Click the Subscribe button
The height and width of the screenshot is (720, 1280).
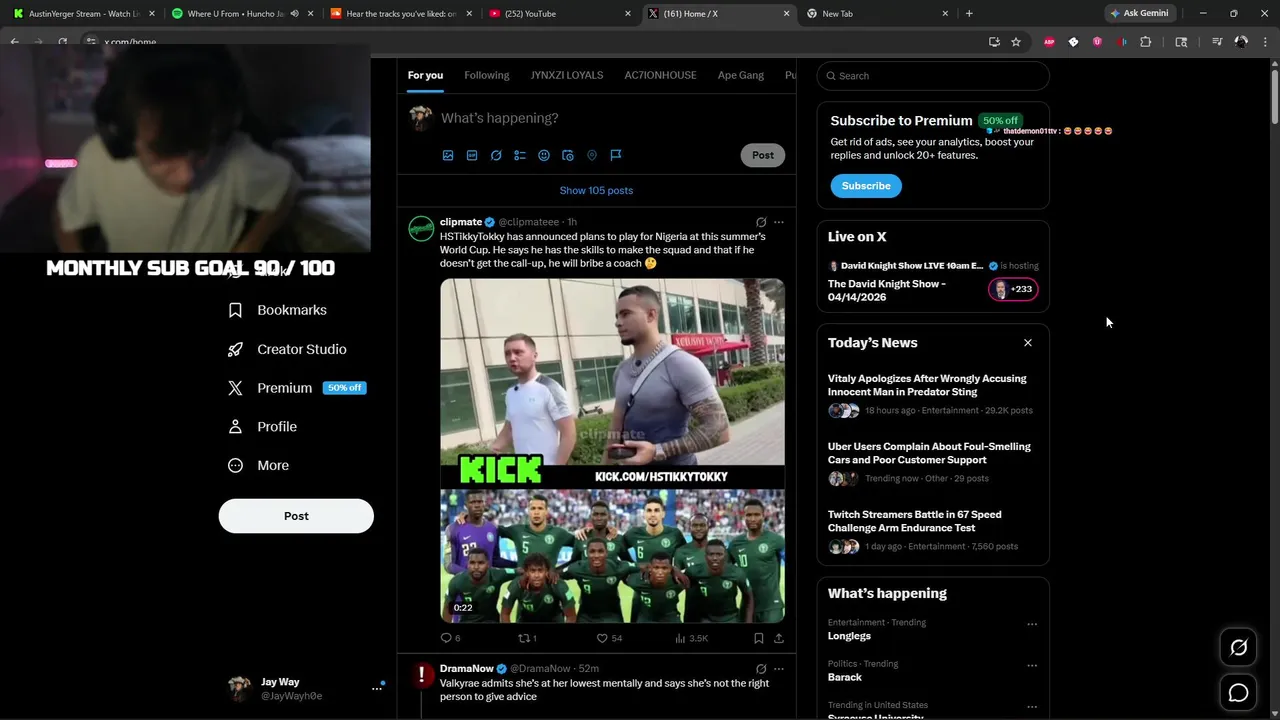(x=866, y=186)
